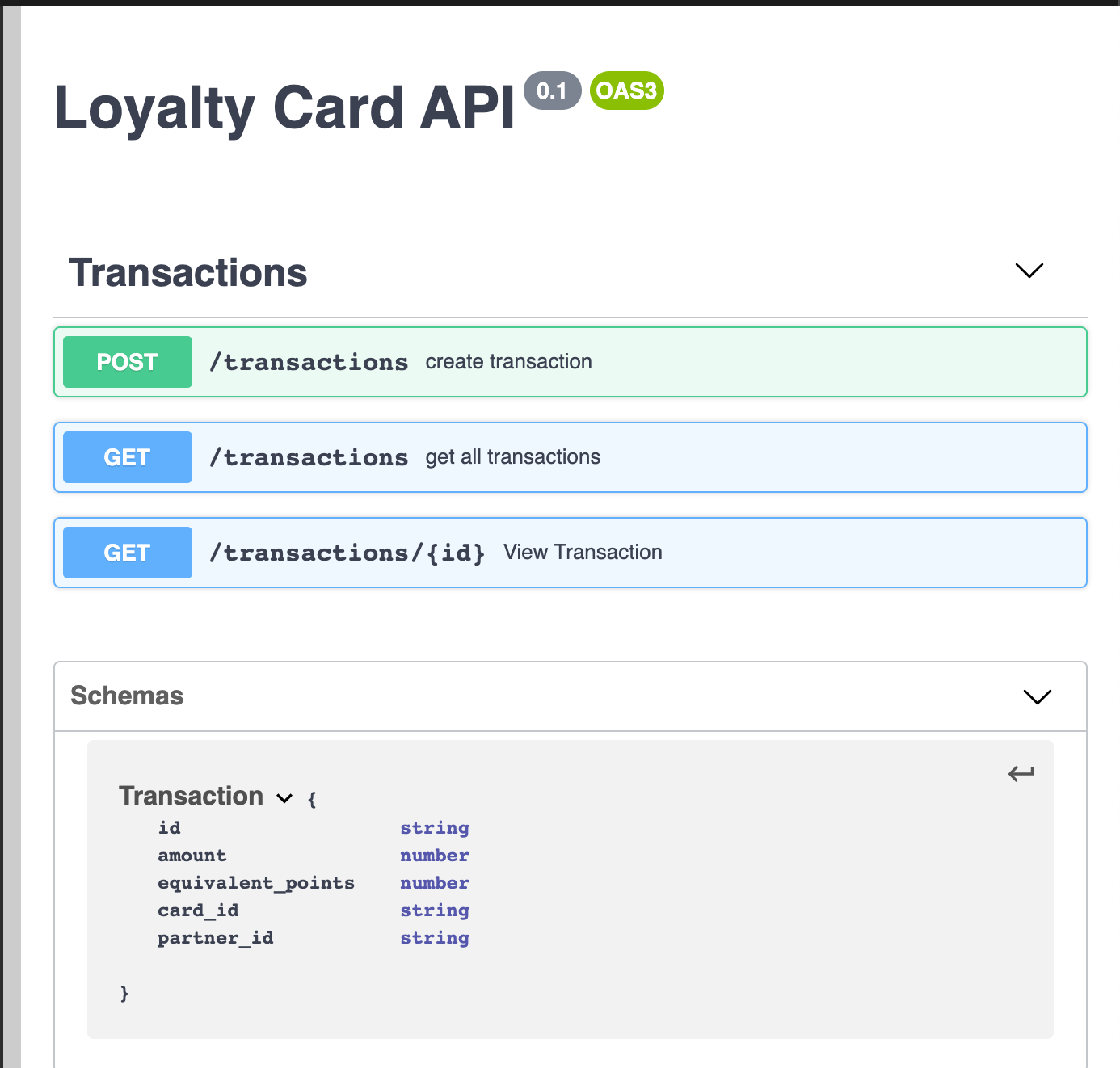Open the create transaction endpoint path
This screenshot has height=1068, width=1120.
pos(309,362)
